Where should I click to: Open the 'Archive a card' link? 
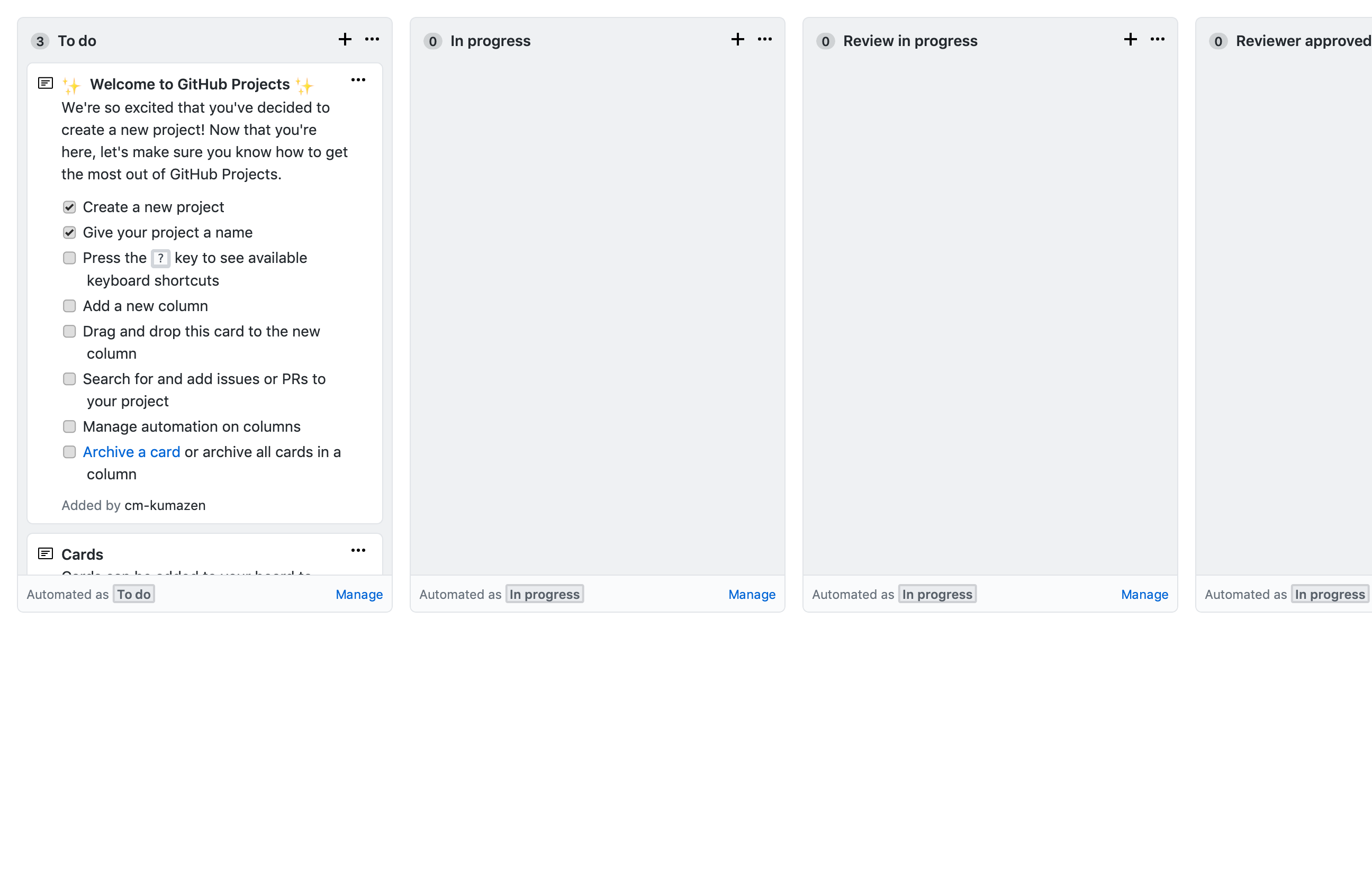[x=132, y=452]
